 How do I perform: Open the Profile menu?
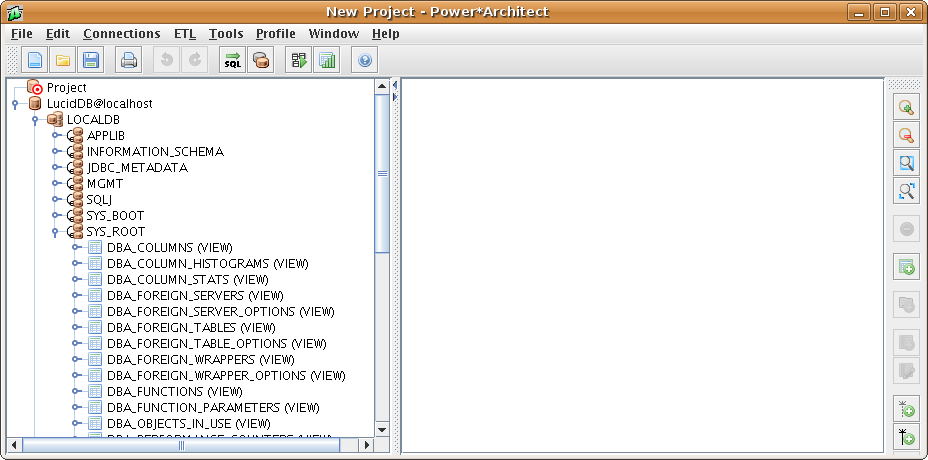tap(275, 34)
